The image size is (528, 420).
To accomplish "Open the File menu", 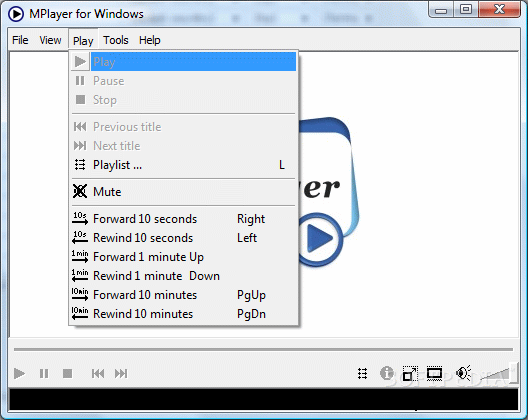I will coord(20,40).
